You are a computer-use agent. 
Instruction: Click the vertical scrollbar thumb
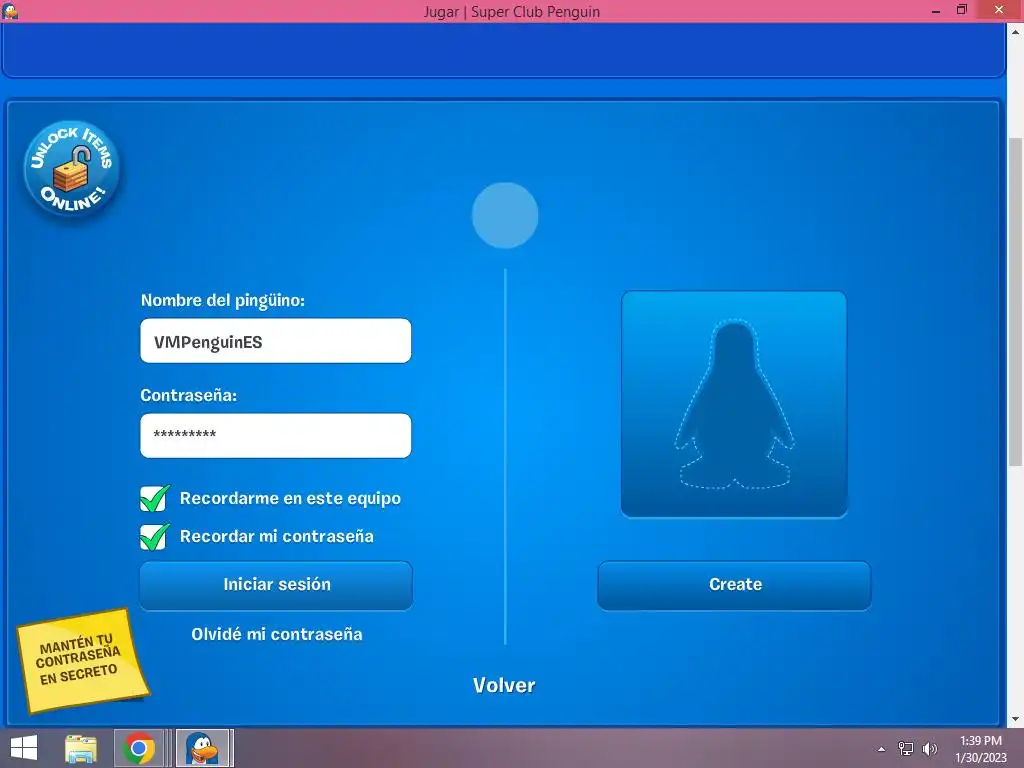click(1016, 302)
